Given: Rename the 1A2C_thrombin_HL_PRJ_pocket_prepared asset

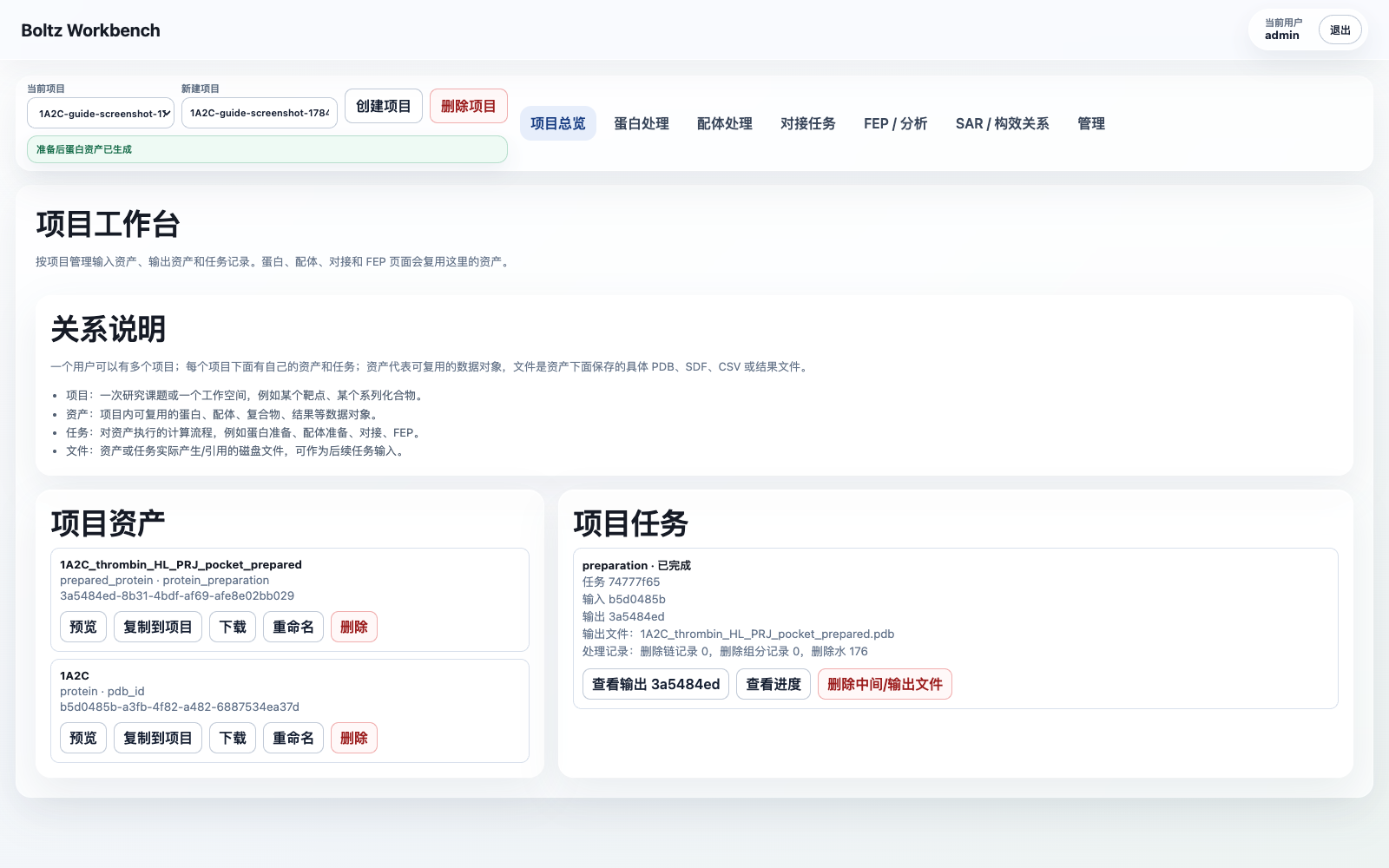Looking at the screenshot, I should (x=293, y=627).
